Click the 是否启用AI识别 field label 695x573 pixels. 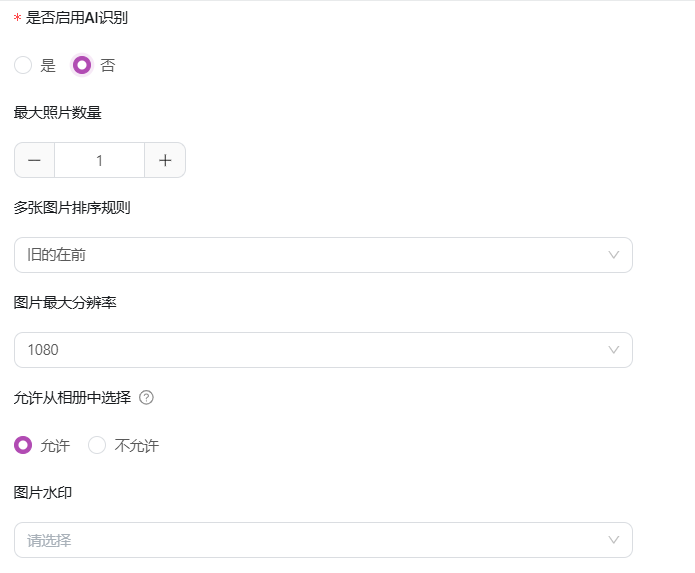(x=77, y=18)
